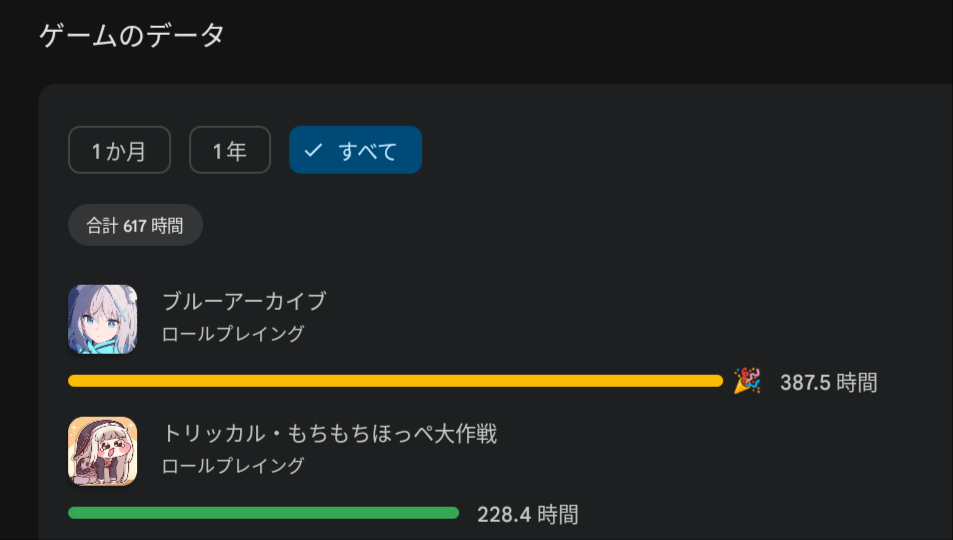Select the すべて filter label
The image size is (953, 540).
(x=367, y=151)
